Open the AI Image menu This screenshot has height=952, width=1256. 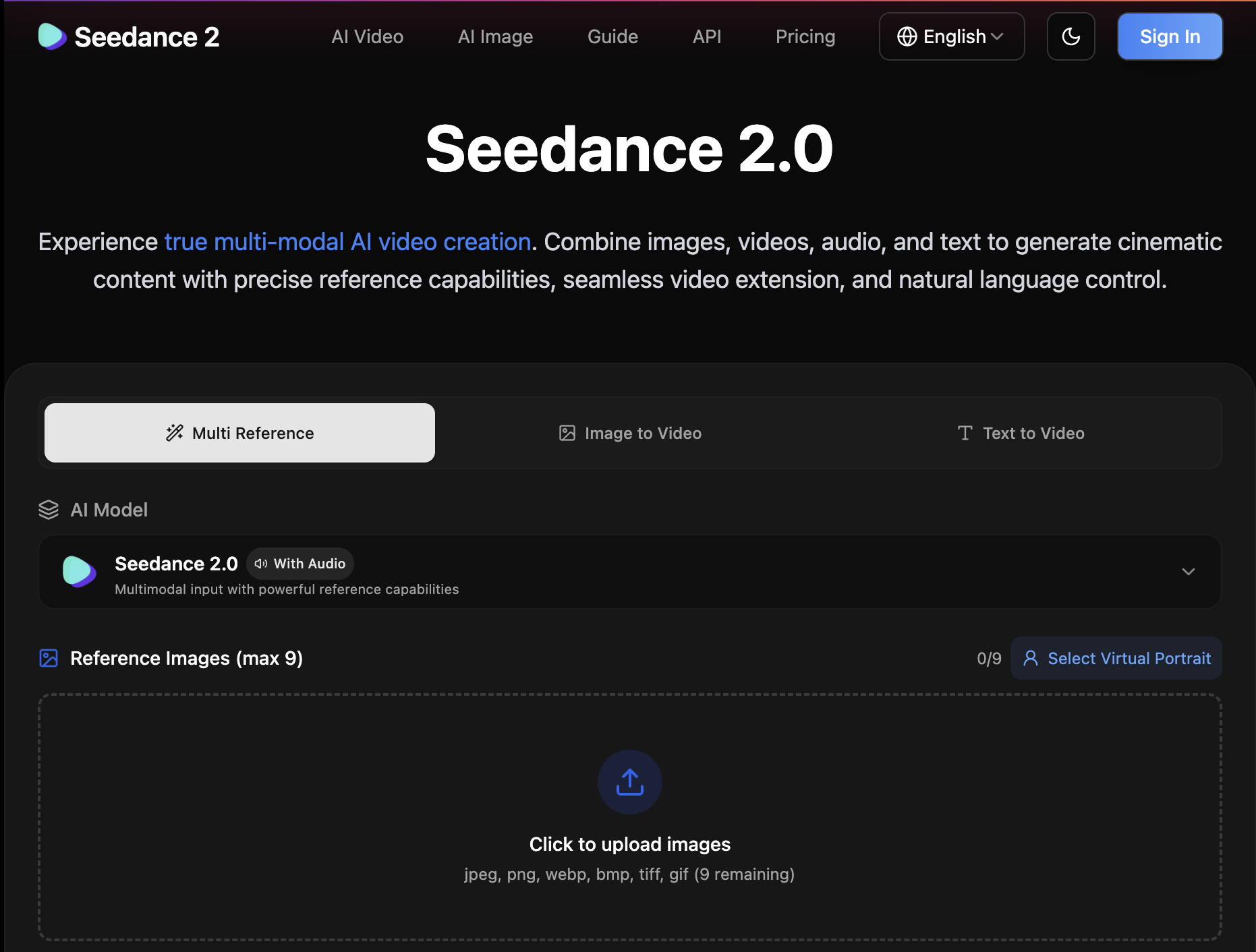click(x=495, y=36)
